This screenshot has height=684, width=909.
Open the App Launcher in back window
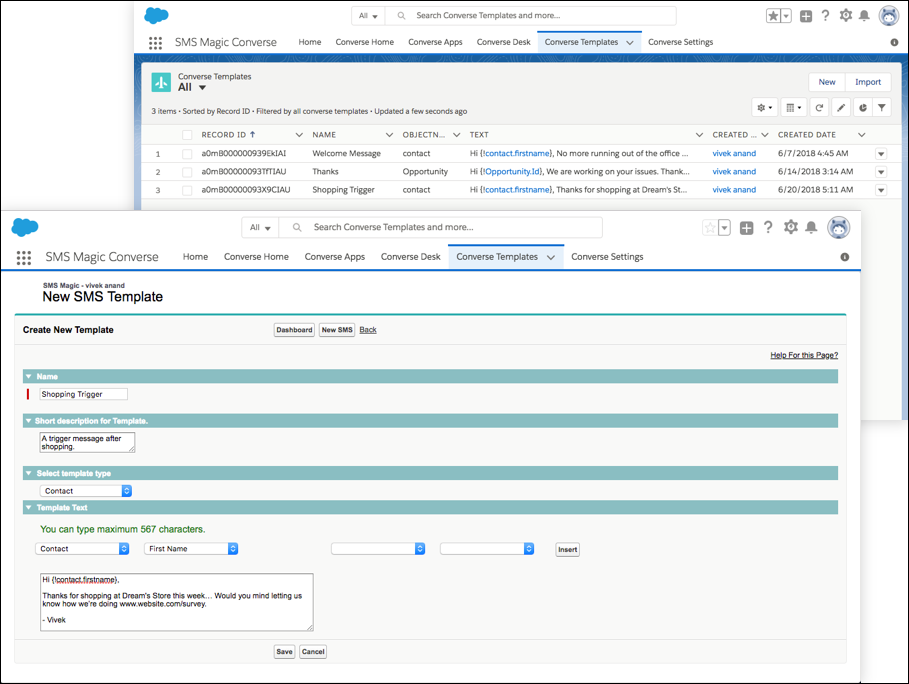click(x=155, y=43)
